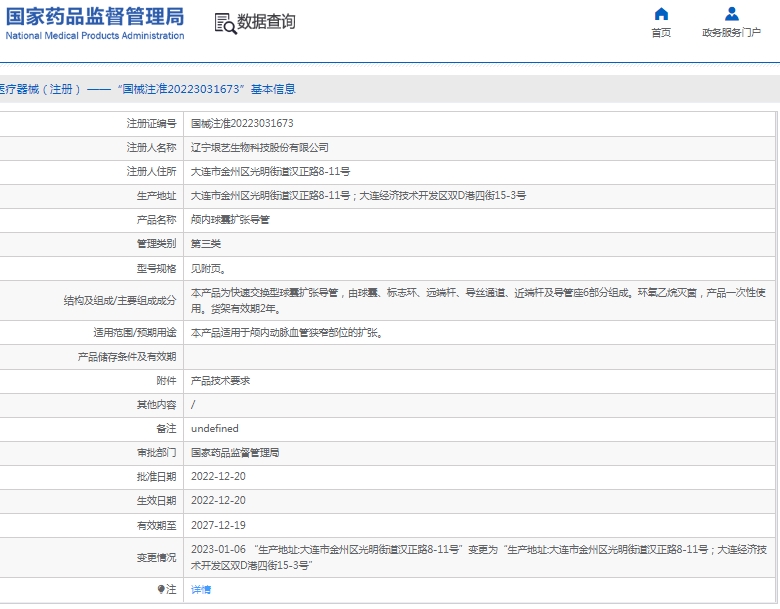Click registrant name 辽宁垠艺生物科技股份有限公司
780x609 pixels.
[x=260, y=148]
